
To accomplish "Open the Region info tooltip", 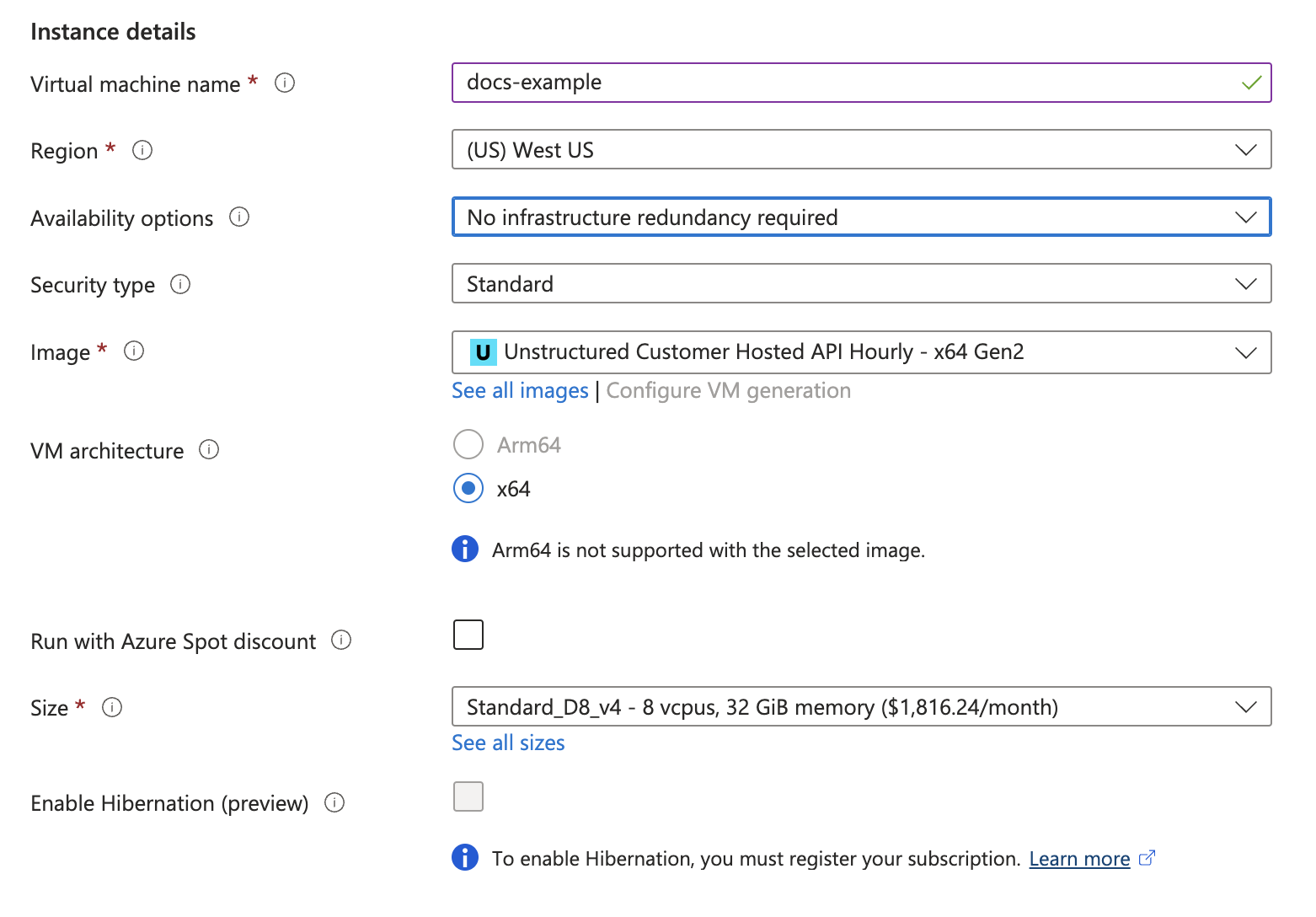I will click(142, 151).
